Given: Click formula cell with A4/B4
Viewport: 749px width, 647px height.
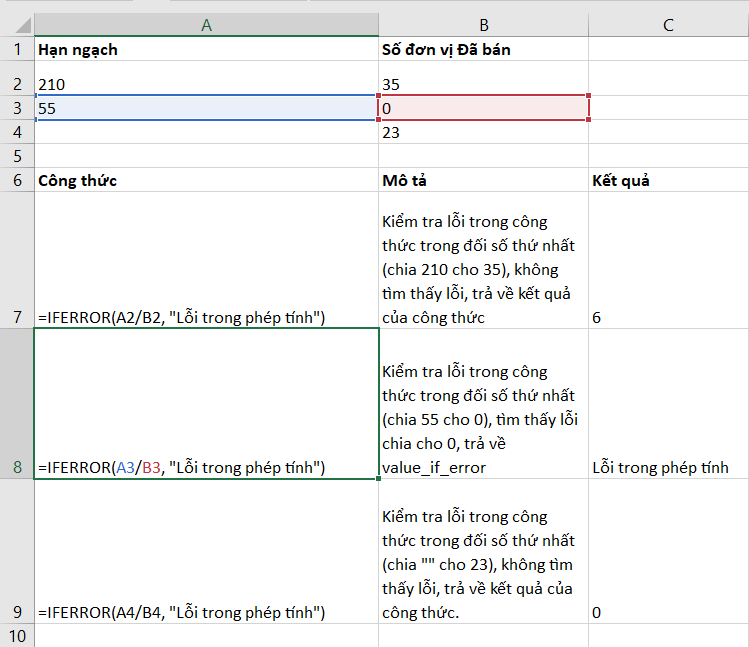Looking at the screenshot, I should point(206,551).
